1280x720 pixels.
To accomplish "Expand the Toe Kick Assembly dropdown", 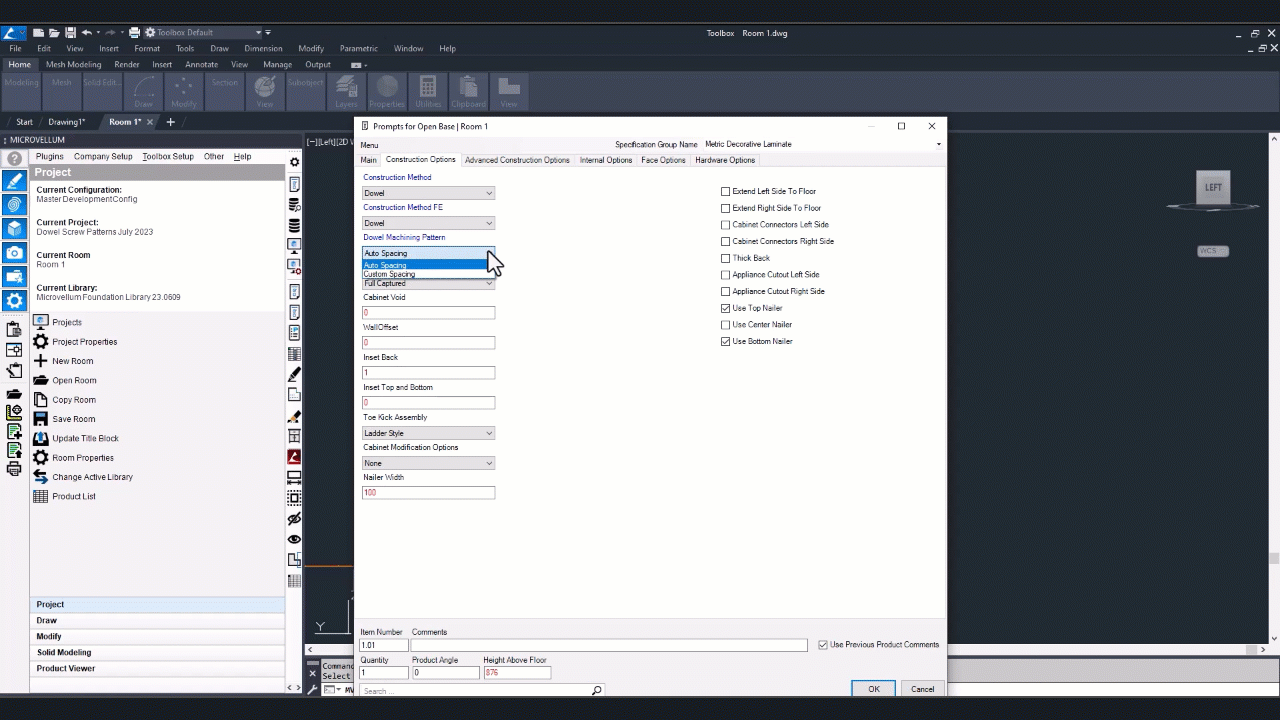I will [428, 433].
